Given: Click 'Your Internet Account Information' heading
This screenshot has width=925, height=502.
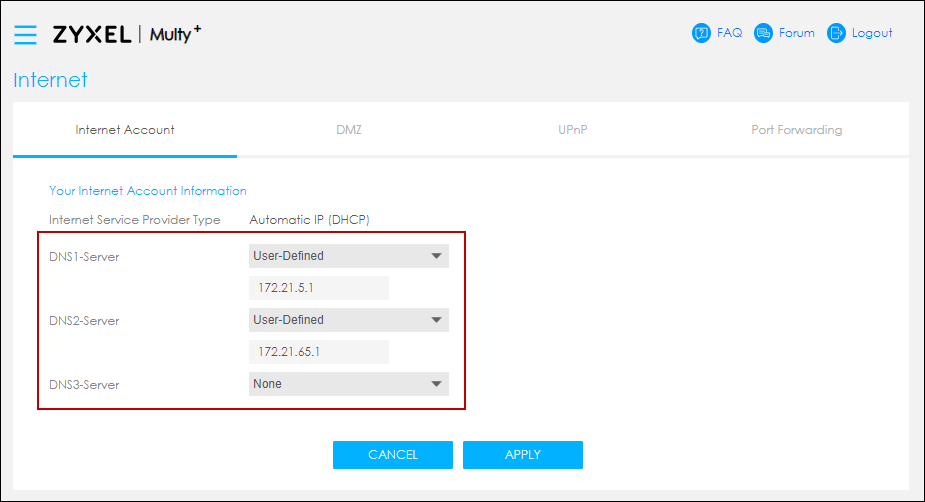Looking at the screenshot, I should point(147,191).
